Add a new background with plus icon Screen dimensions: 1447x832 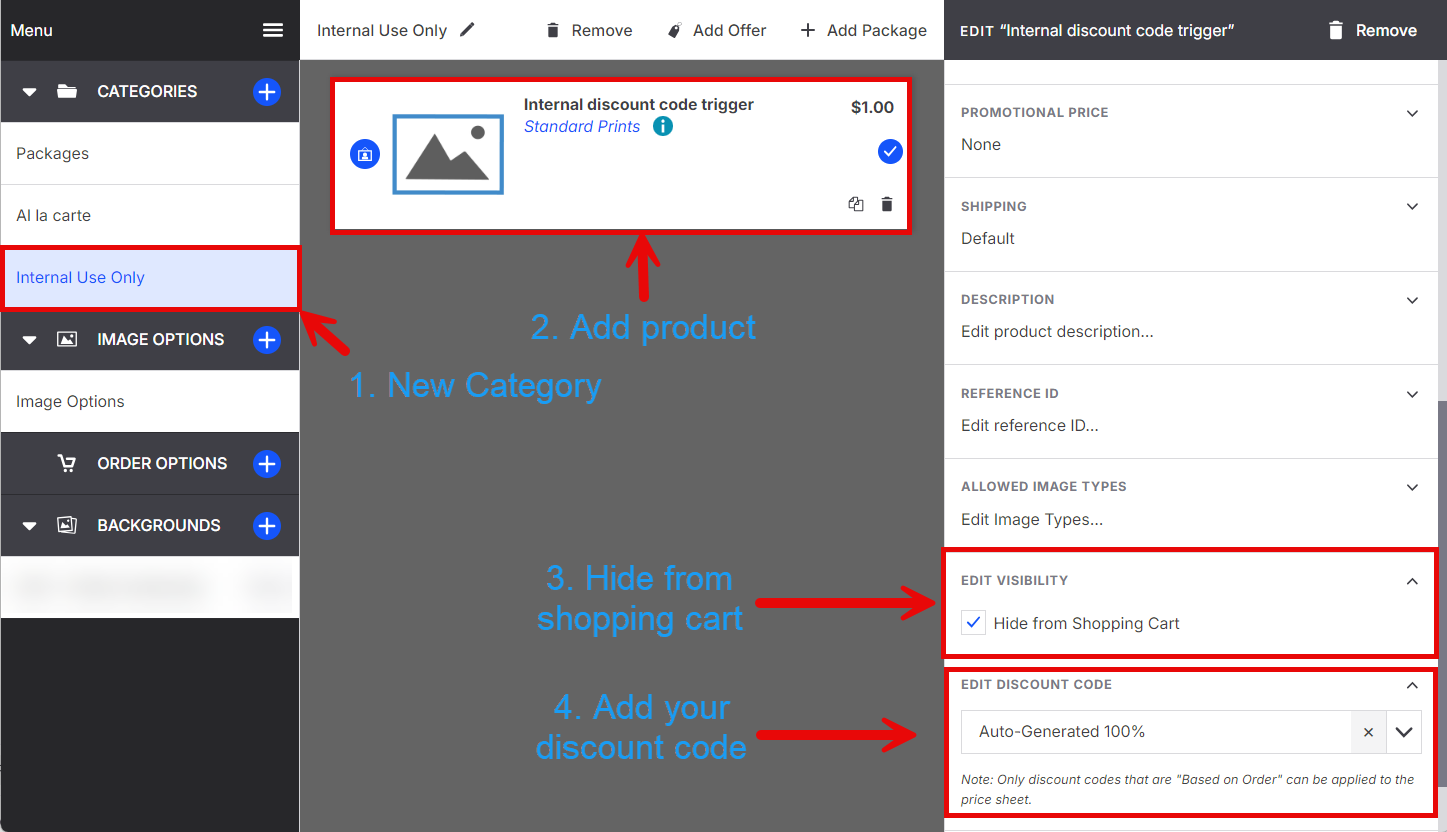266,526
